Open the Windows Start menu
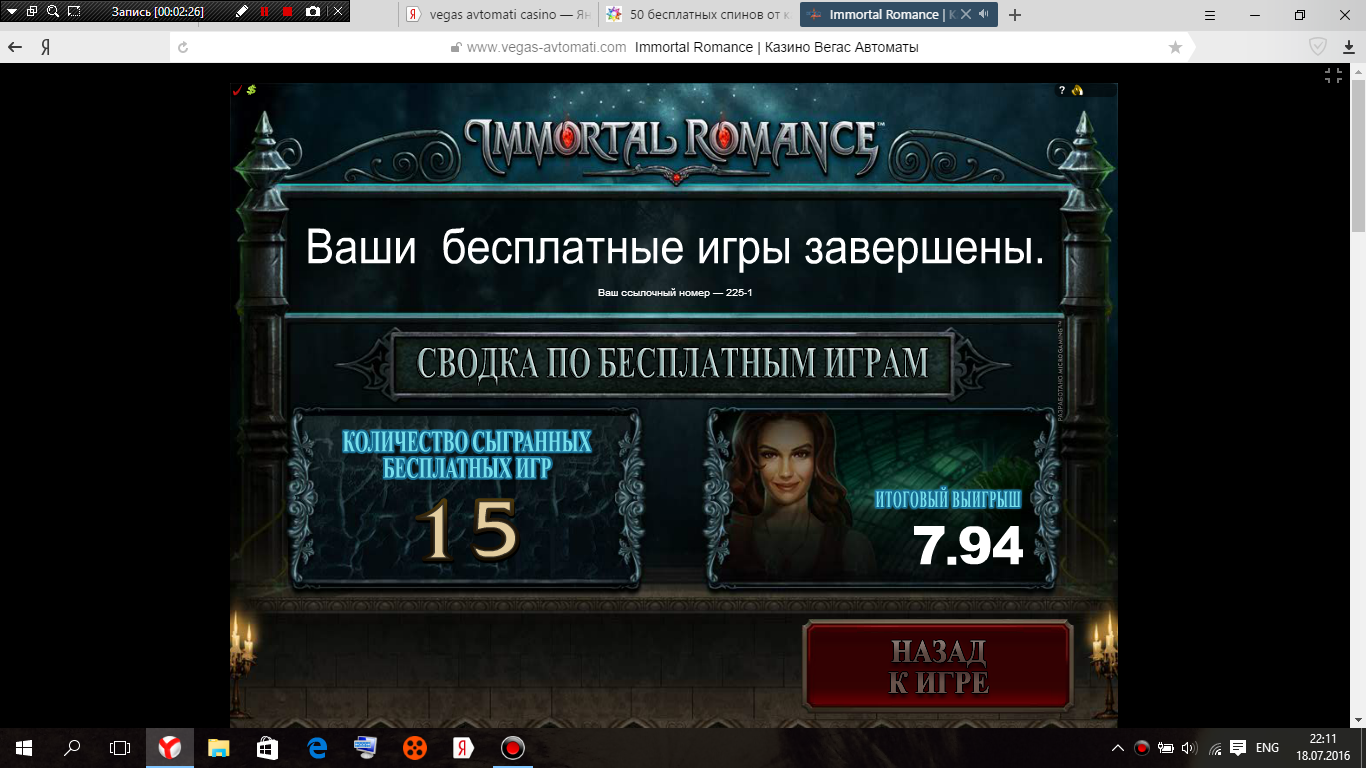This screenshot has height=768, width=1366. point(24,747)
